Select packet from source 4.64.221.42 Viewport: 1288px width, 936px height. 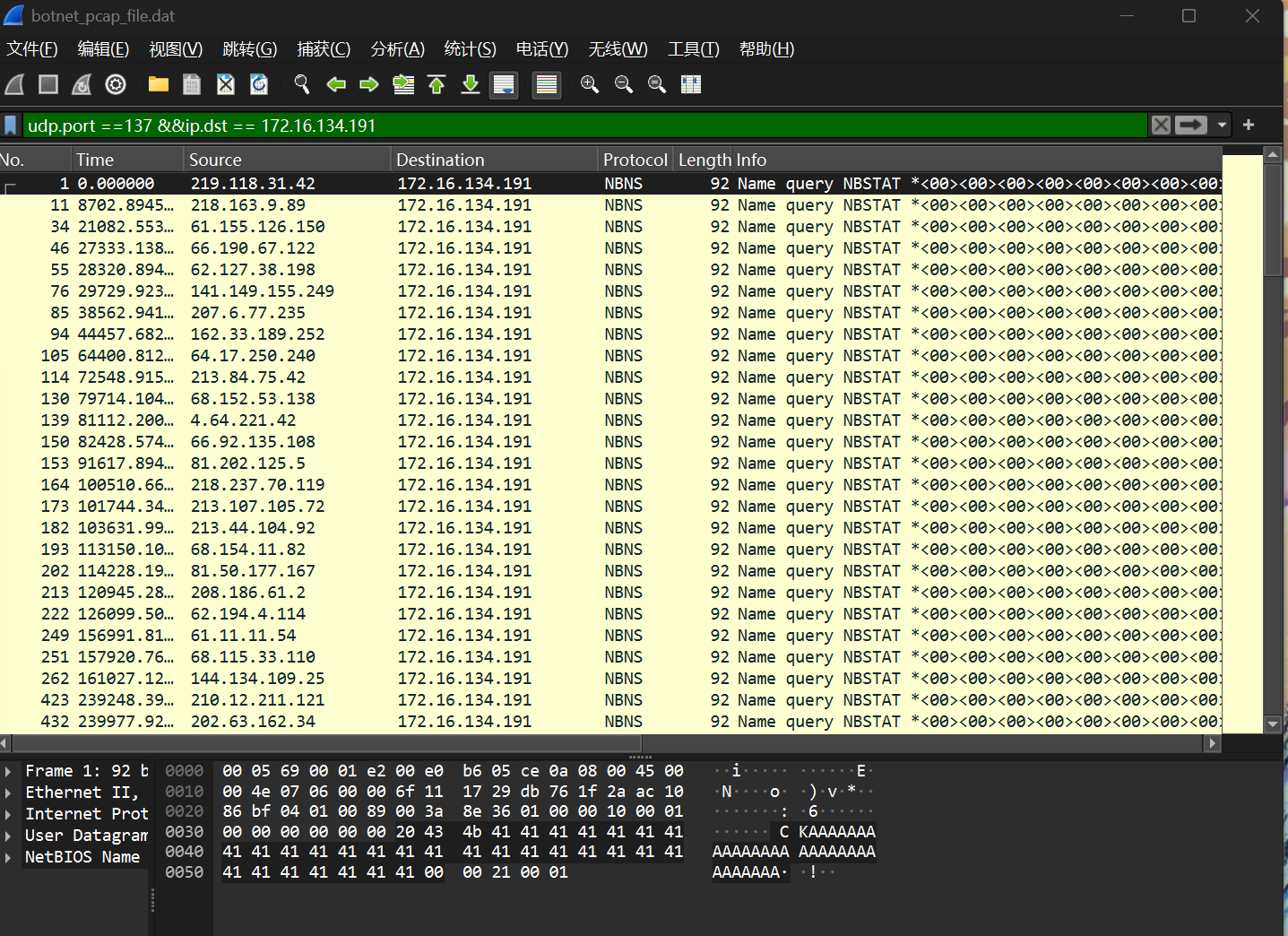[610, 420]
